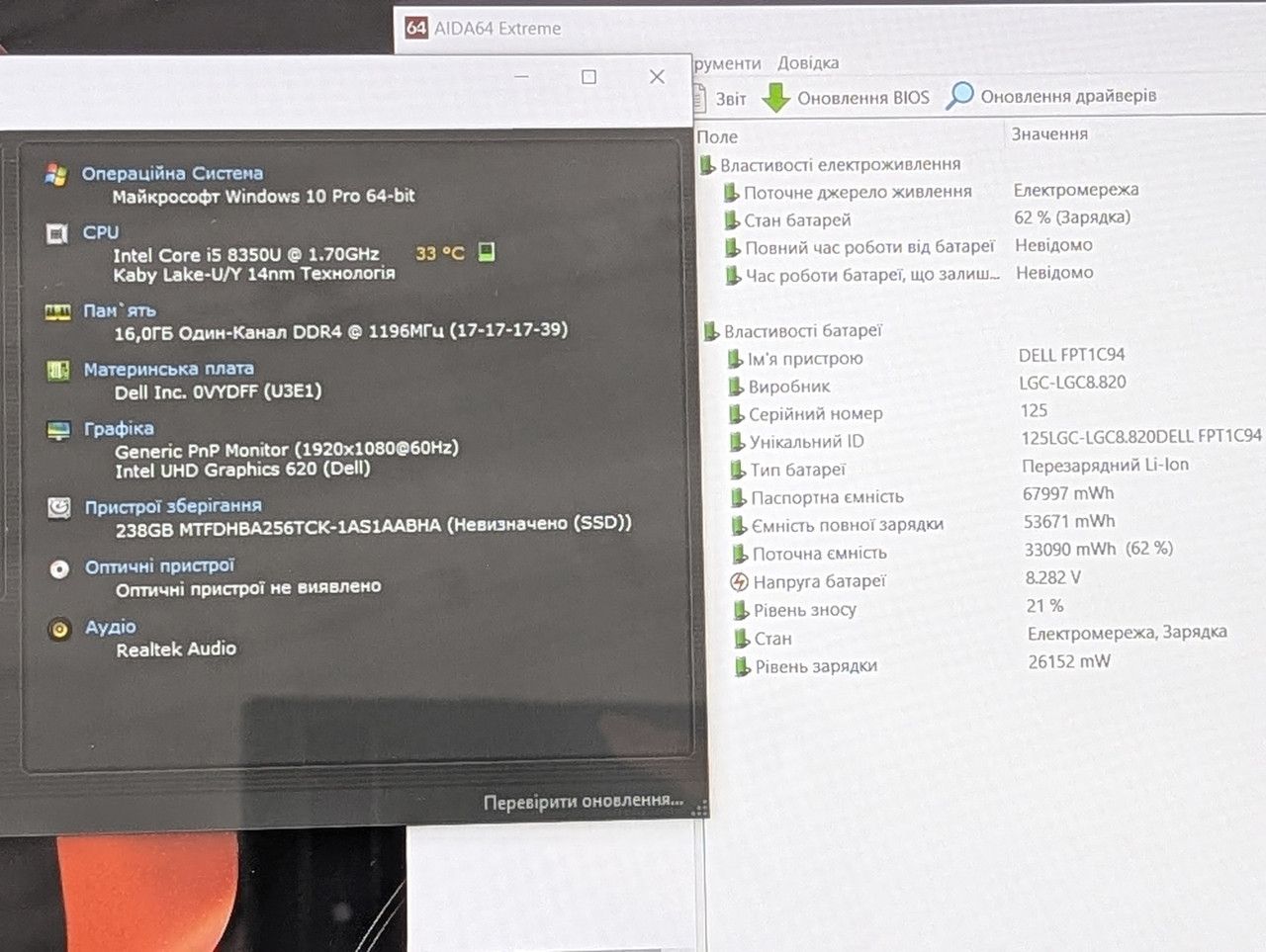Open the partially hidden Інструменти menu in AIDA64
The height and width of the screenshot is (952, 1266).
pyautogui.click(x=727, y=64)
